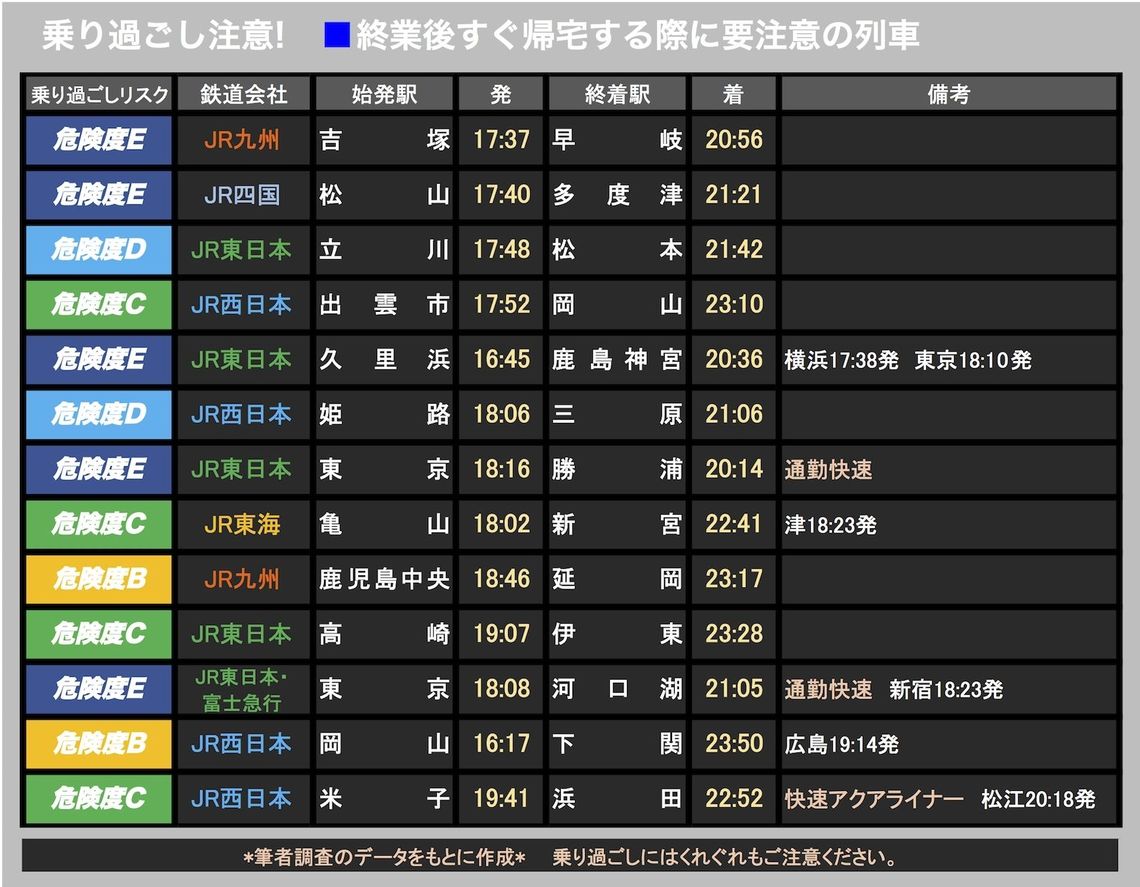This screenshot has width=1140, height=887.
Task: Select 通勤快速 in the 勝浦 row
Action: [x=828, y=470]
